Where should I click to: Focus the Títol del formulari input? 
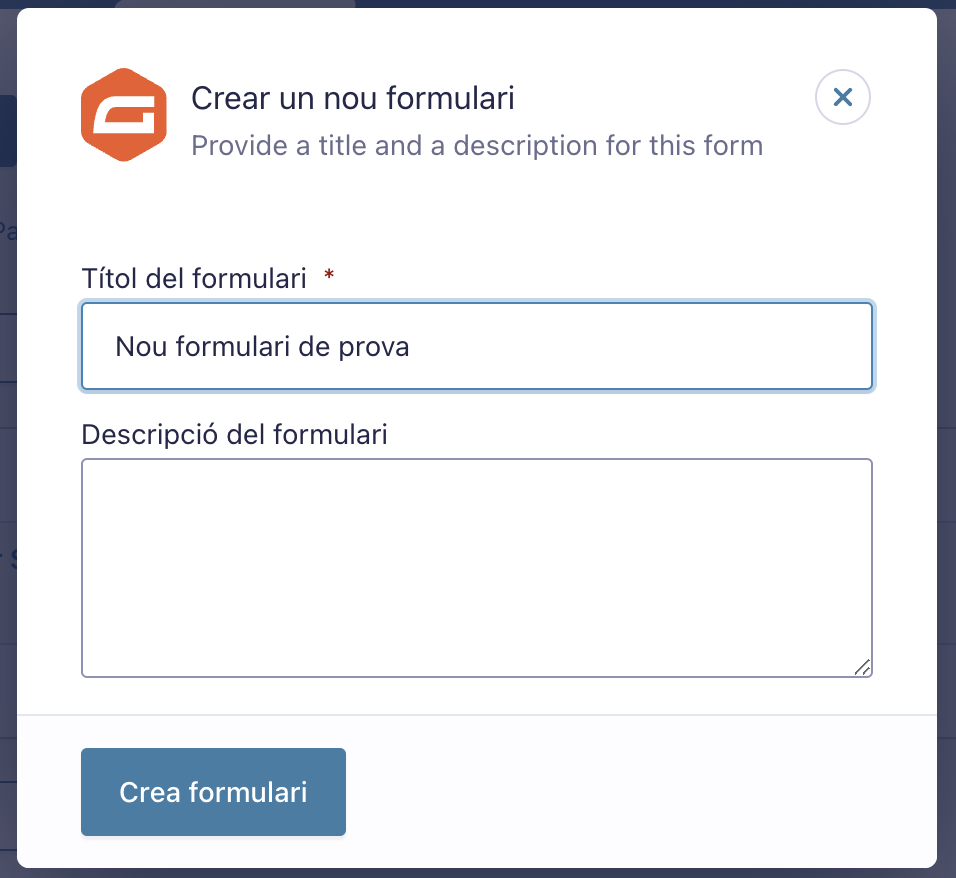(x=477, y=346)
